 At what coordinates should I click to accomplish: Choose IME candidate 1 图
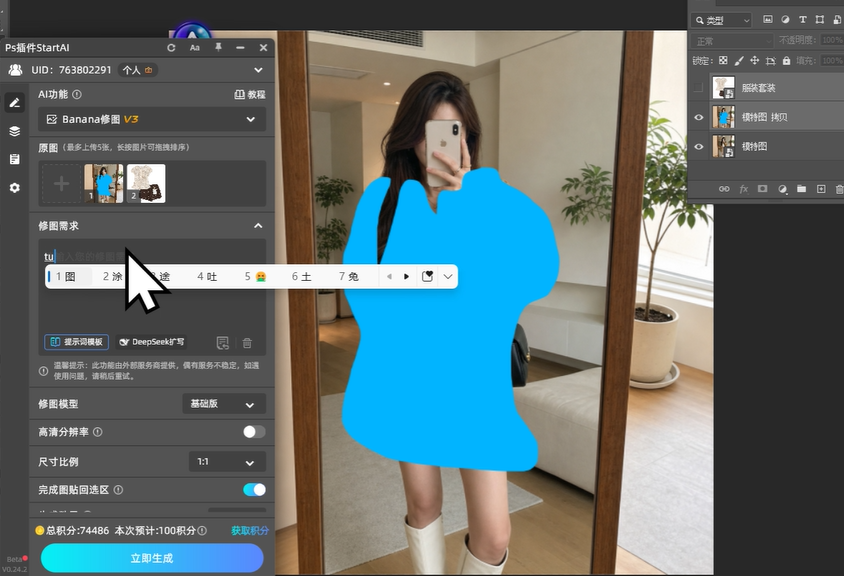point(66,277)
